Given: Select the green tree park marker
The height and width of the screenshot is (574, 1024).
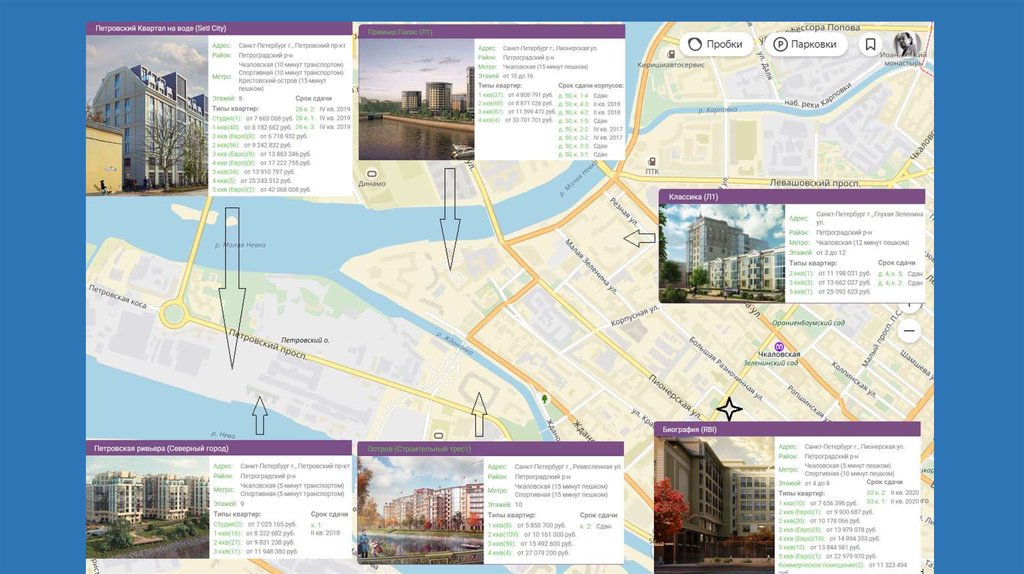Looking at the screenshot, I should pyautogui.click(x=545, y=398).
